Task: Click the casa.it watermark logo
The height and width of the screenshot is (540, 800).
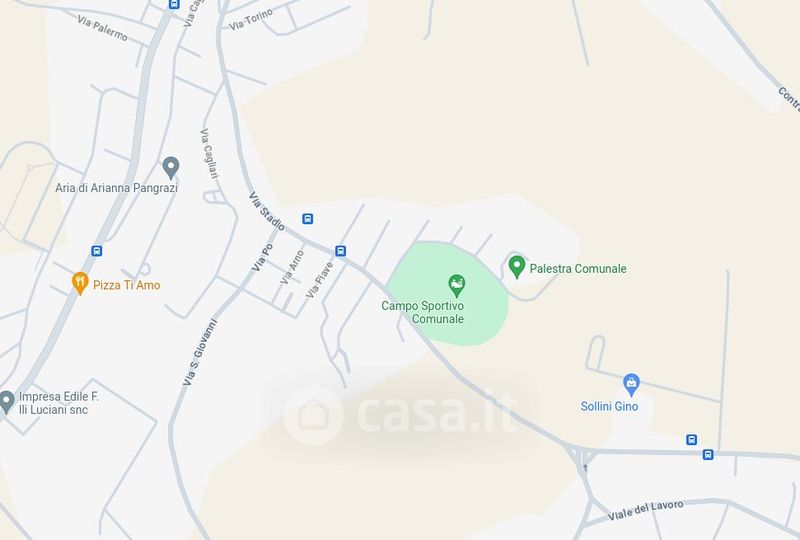Action: pyautogui.click(x=401, y=414)
